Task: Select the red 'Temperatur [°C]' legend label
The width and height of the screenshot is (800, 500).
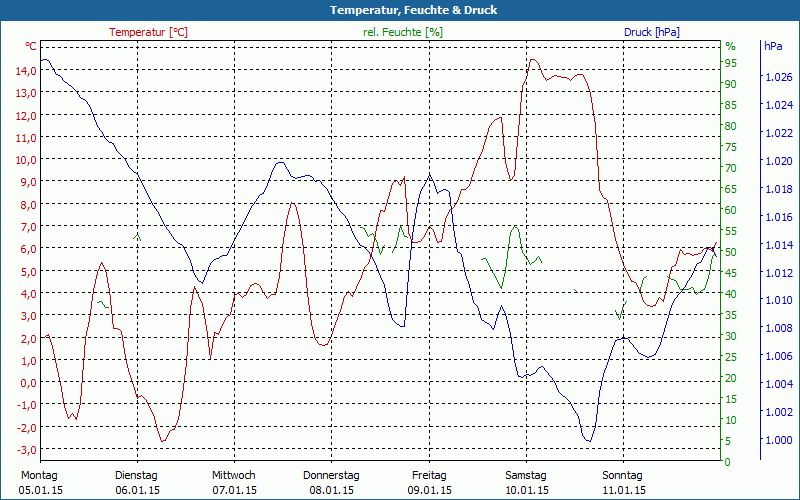Action: [148, 32]
